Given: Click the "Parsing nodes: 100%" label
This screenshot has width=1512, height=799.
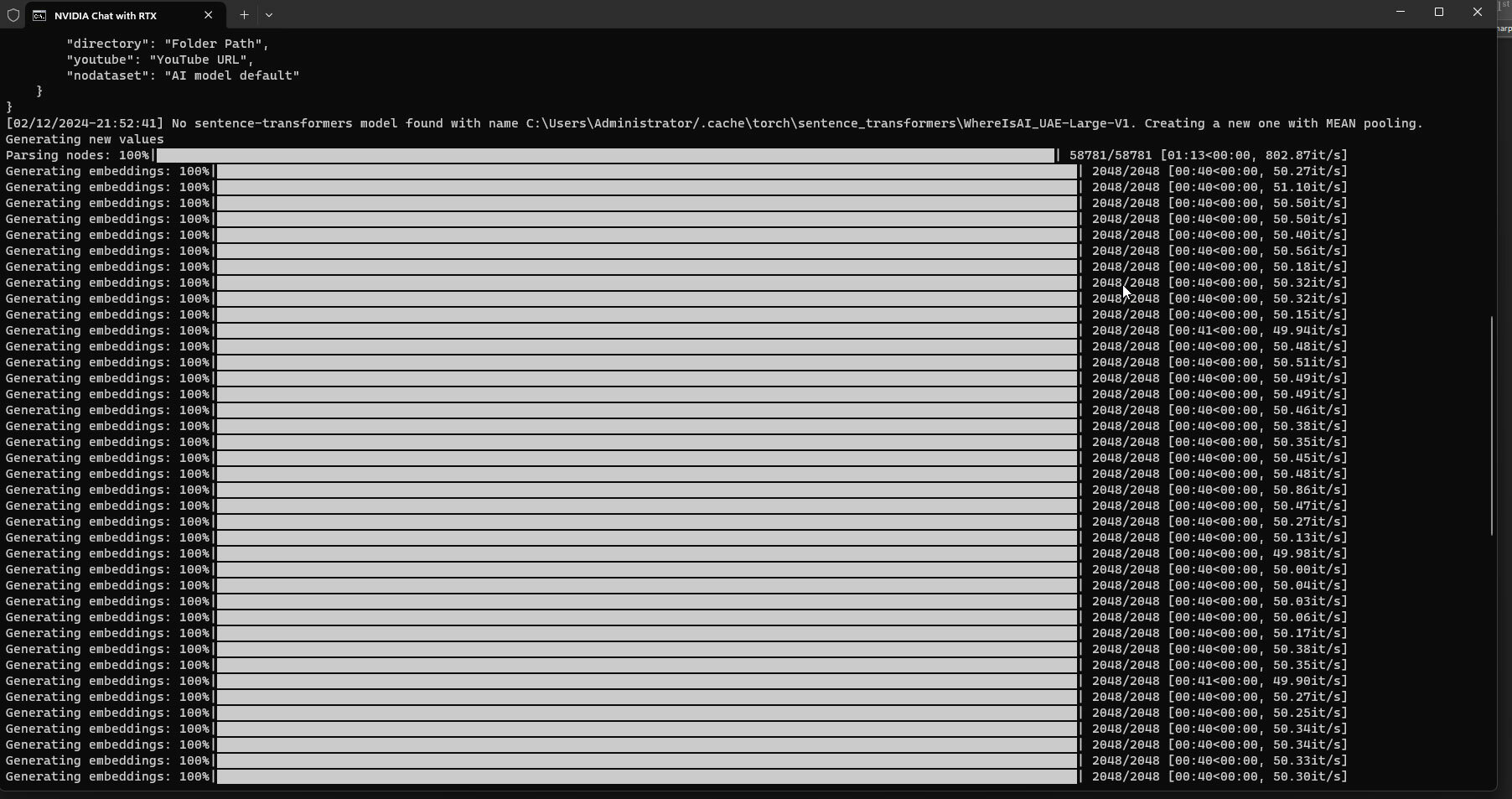Looking at the screenshot, I should click(x=77, y=155).
